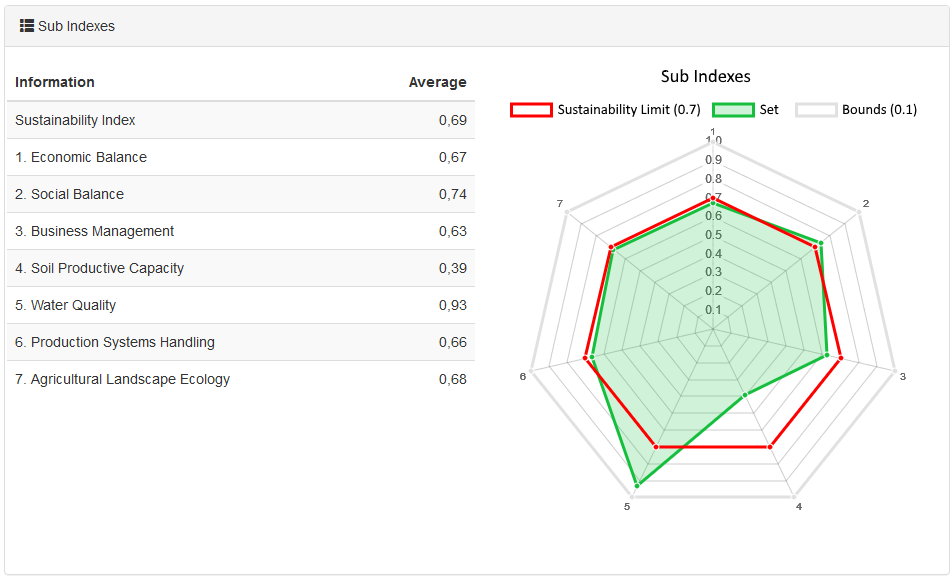Select the Water Quality row
The height and width of the screenshot is (581, 952).
240,305
